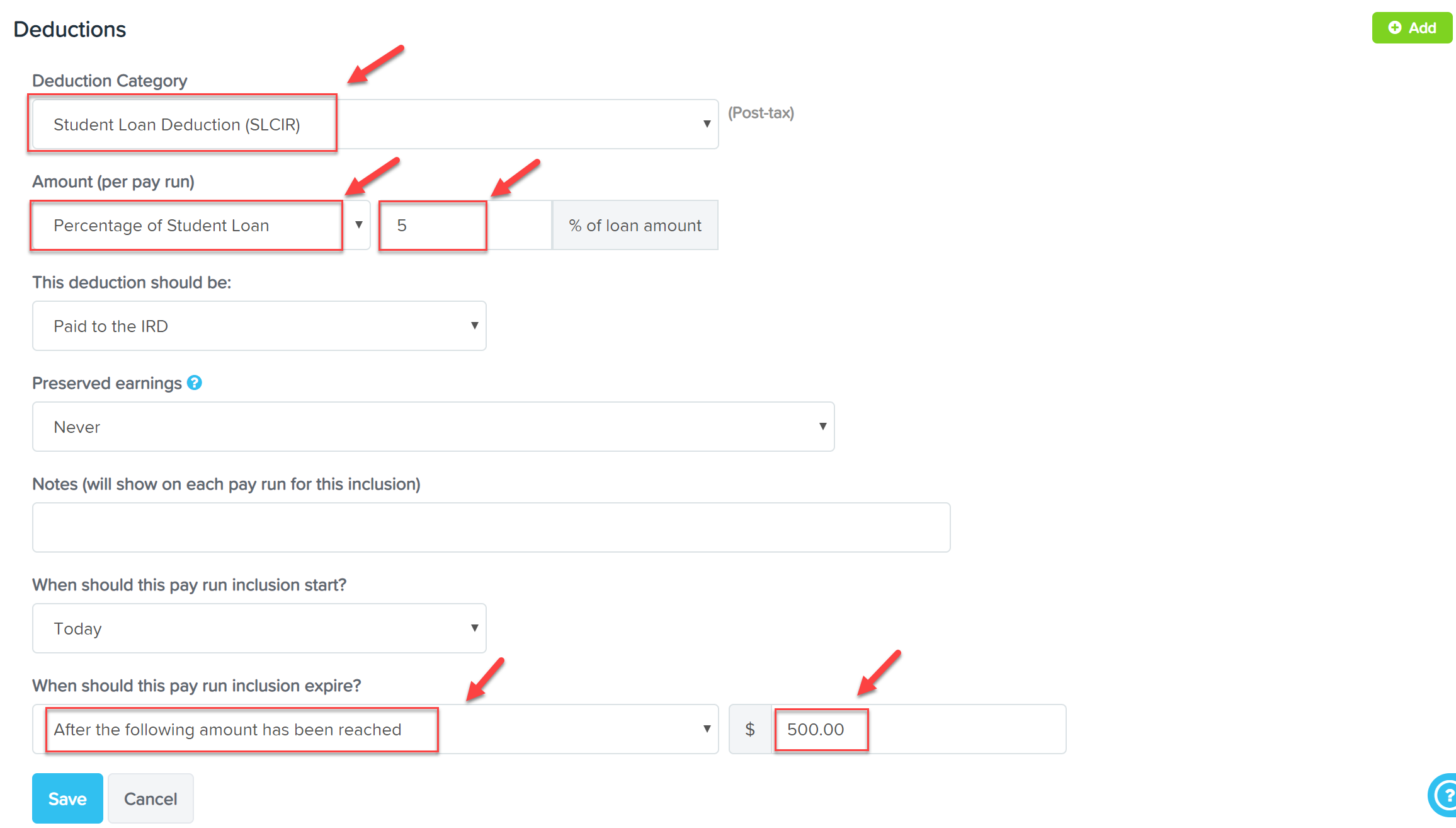Click the dollar sign prefix icon
The image size is (1456, 828).
pyautogui.click(x=750, y=729)
